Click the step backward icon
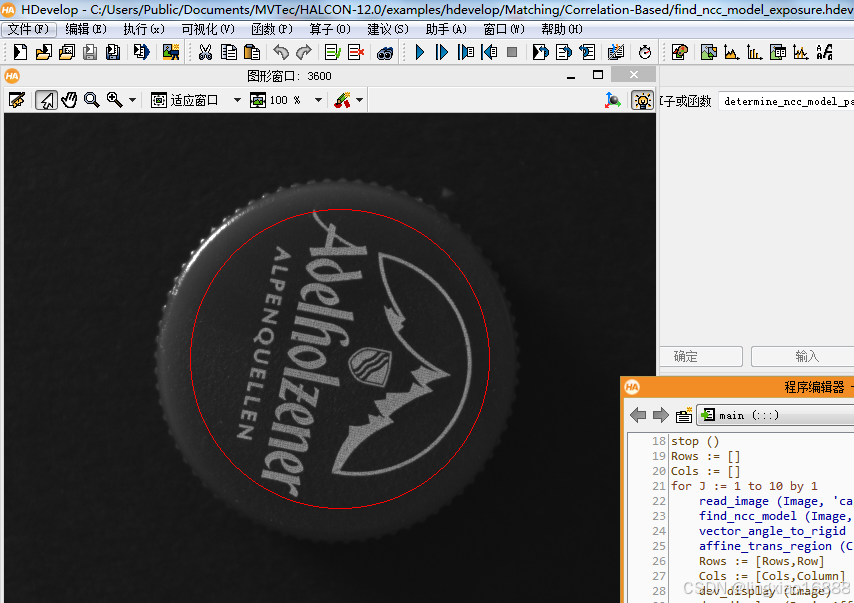The width and height of the screenshot is (854, 603). click(x=489, y=52)
